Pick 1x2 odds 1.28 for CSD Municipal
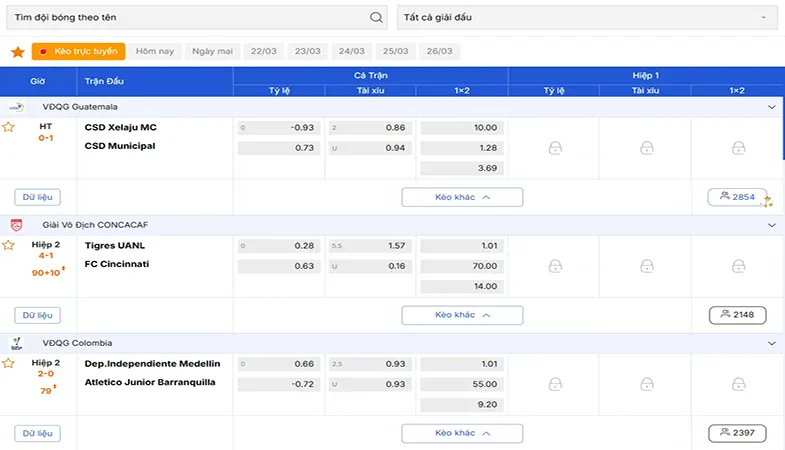 coord(462,148)
